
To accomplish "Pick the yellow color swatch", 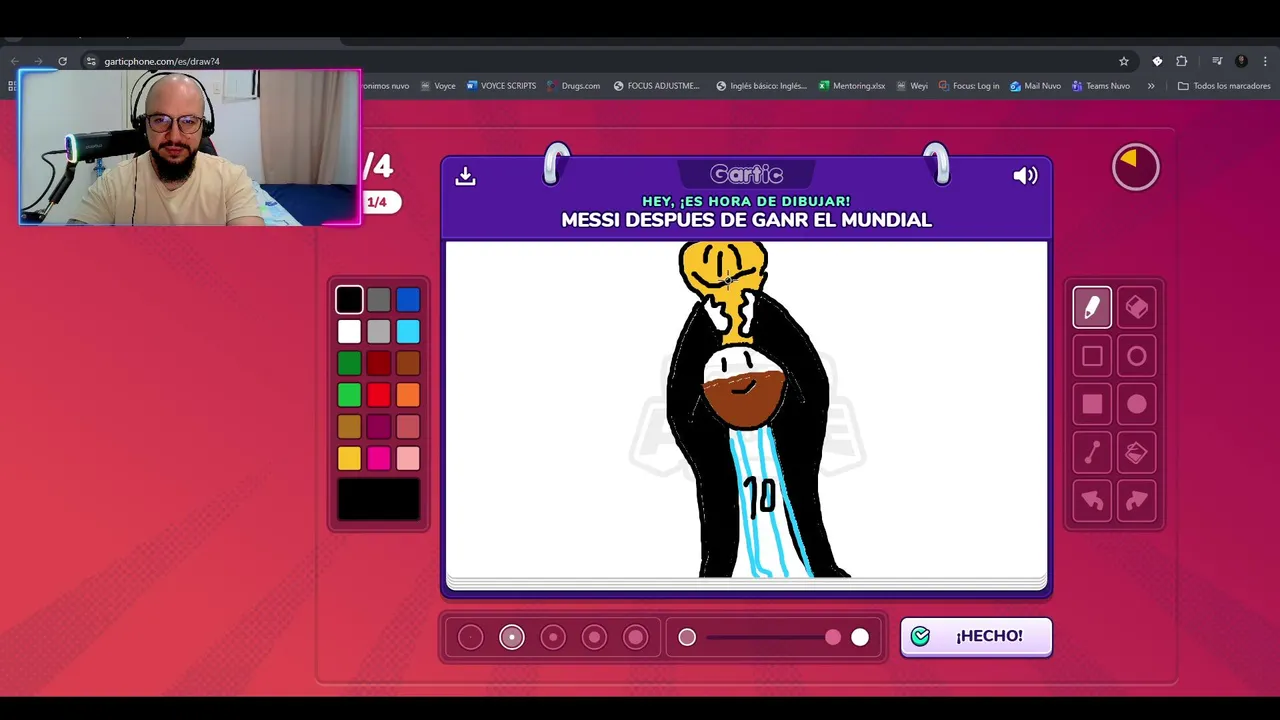I will pyautogui.click(x=349, y=458).
